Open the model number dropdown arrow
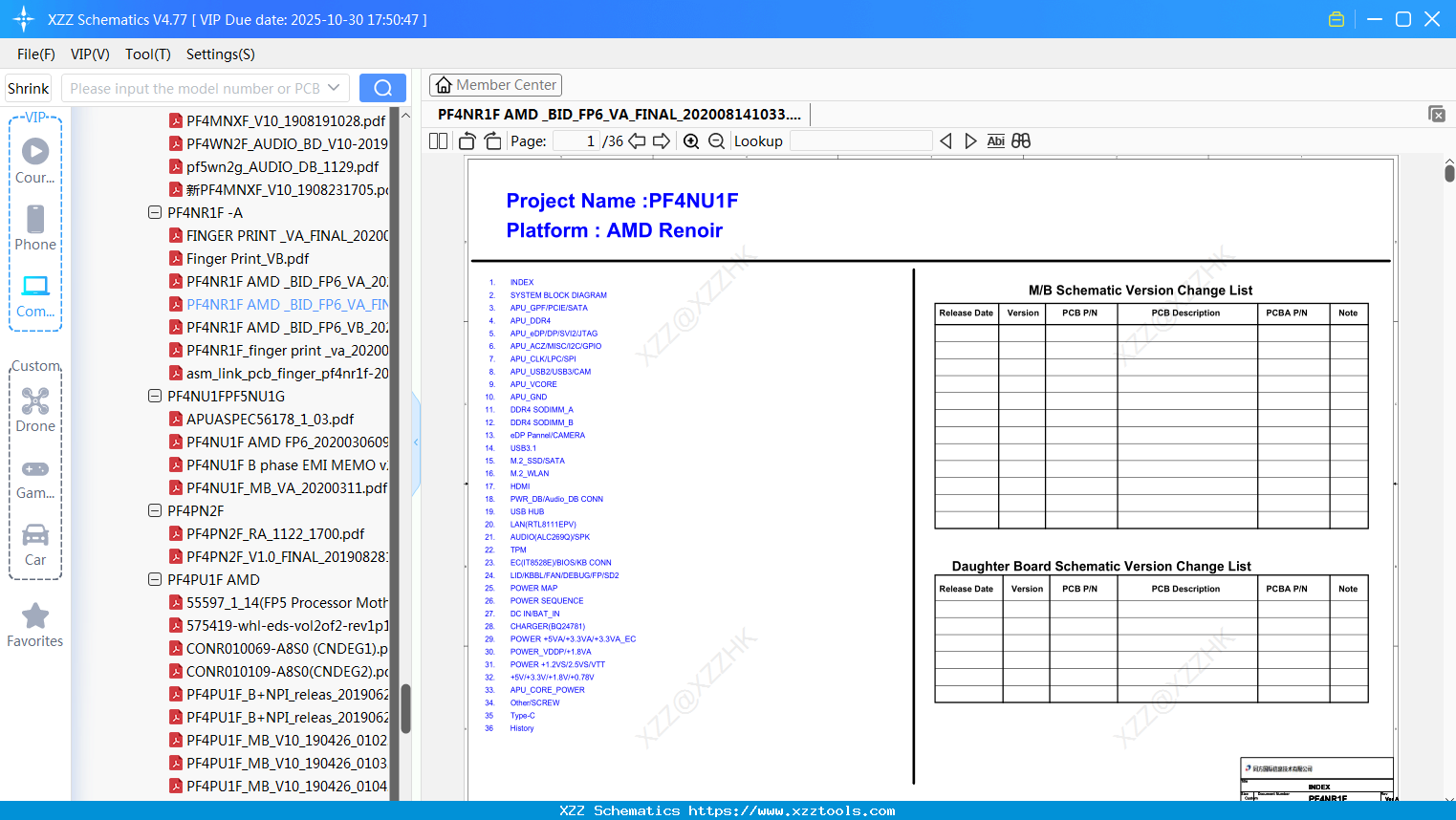 [x=334, y=88]
